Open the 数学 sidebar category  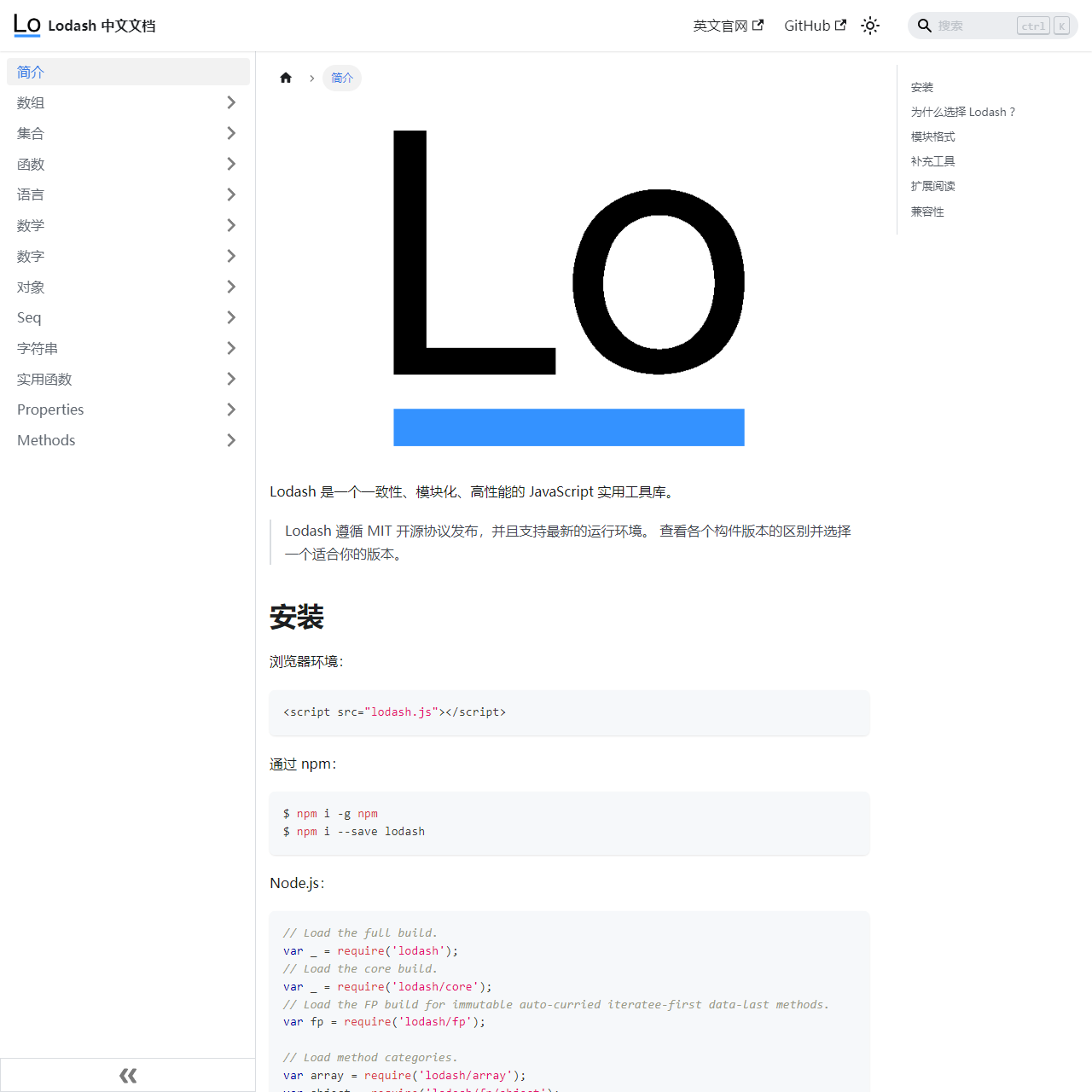[111, 225]
